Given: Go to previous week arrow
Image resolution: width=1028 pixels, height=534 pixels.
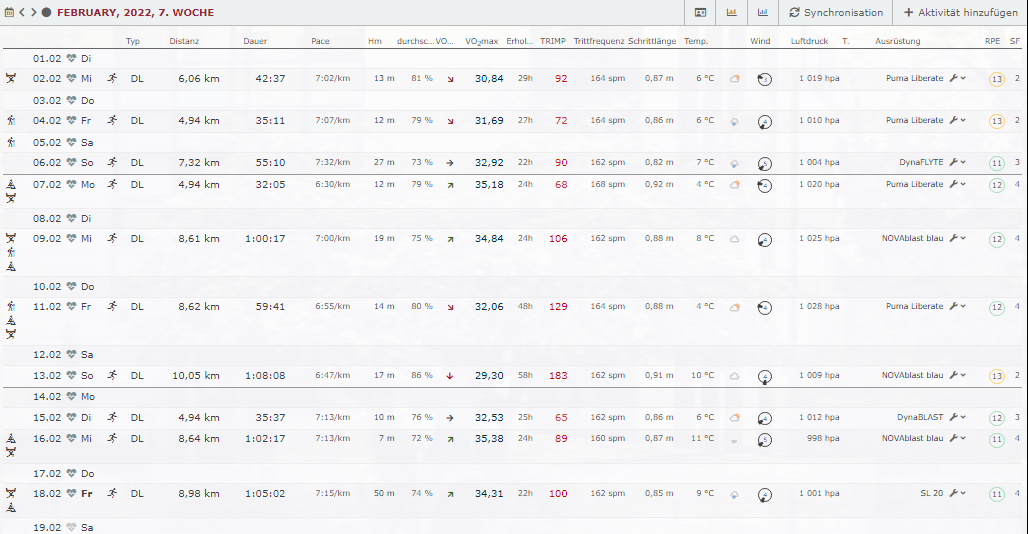Looking at the screenshot, I should (22, 13).
